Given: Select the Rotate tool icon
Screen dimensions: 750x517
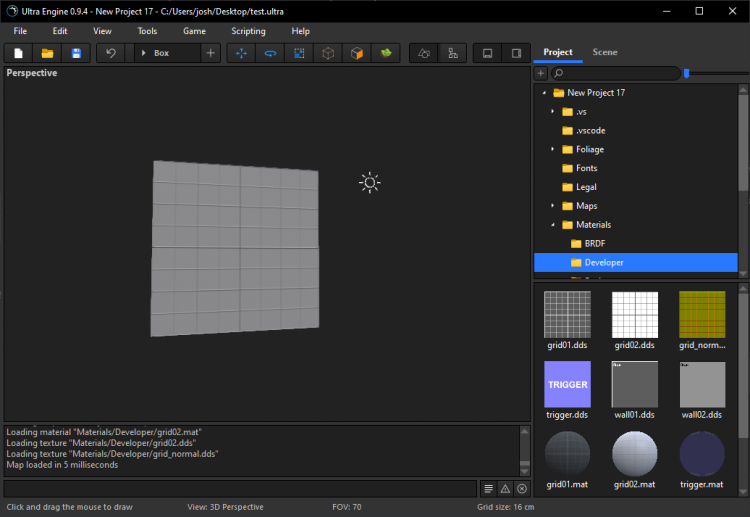Looking at the screenshot, I should tap(270, 53).
